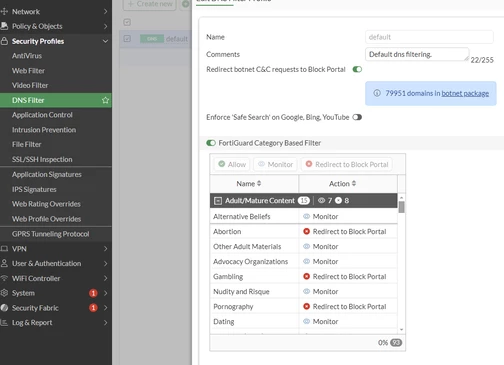Open SSL/SSH Inspection in the sidebar
This screenshot has width=504, height=365.
tap(42, 159)
